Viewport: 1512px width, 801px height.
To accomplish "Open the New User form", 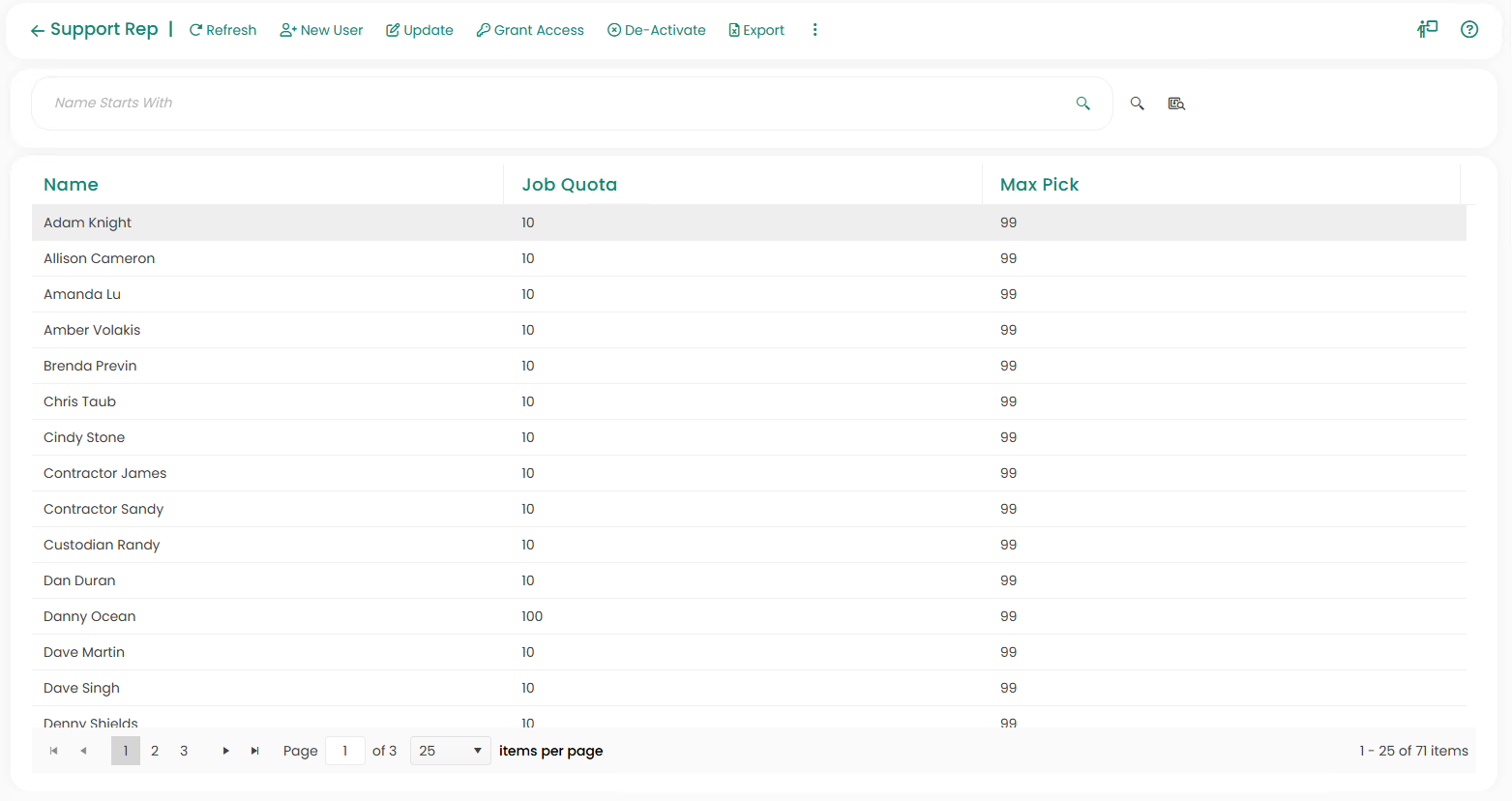I will [x=321, y=30].
